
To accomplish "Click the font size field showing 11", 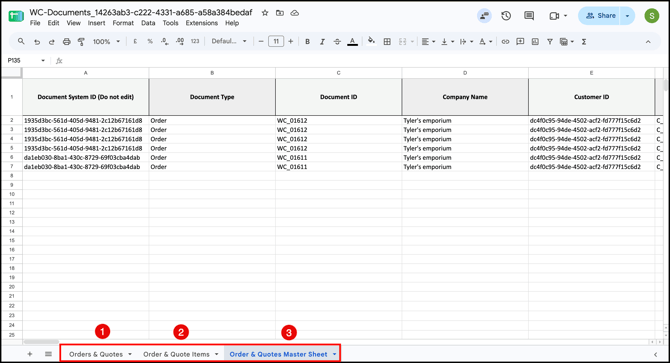I will [276, 41].
